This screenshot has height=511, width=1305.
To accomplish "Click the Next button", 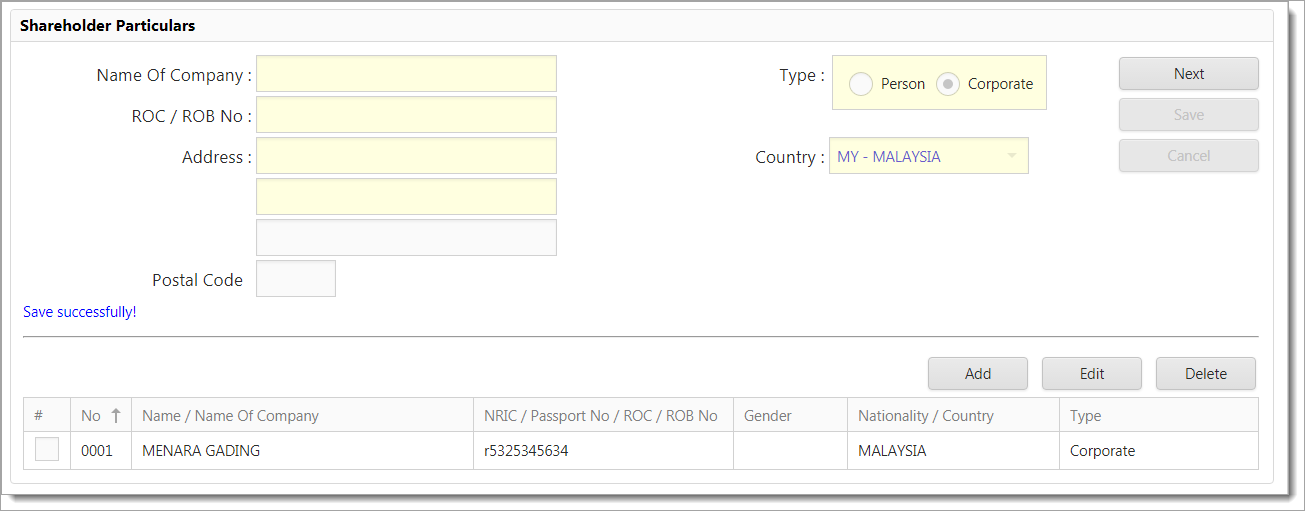I will pyautogui.click(x=1188, y=74).
